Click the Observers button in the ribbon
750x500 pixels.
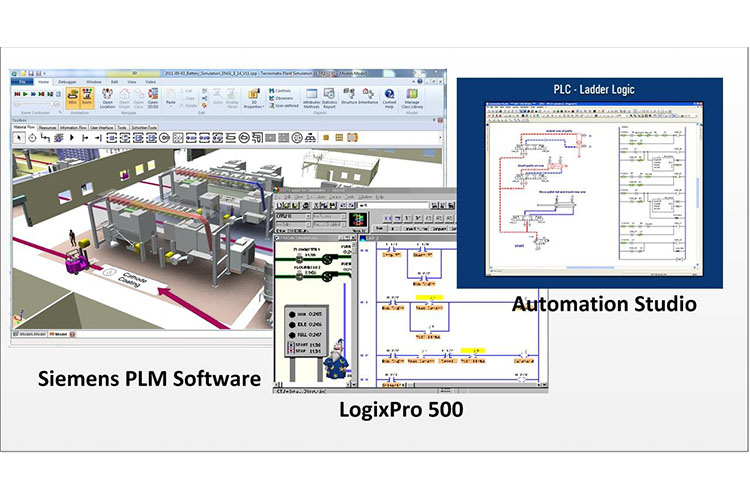click(x=281, y=98)
